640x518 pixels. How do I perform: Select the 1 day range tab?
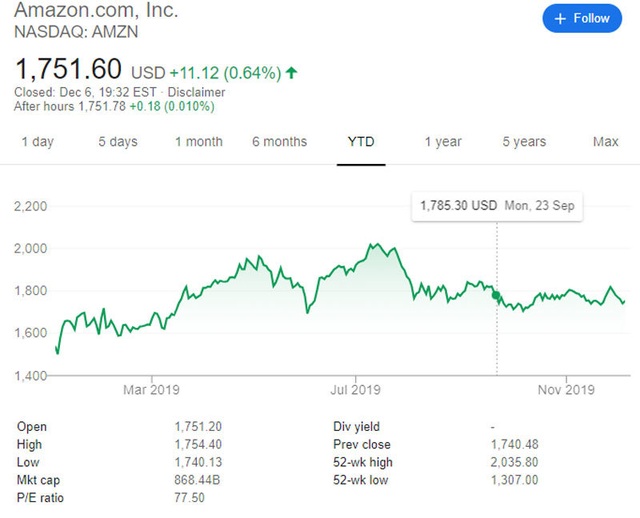point(38,142)
